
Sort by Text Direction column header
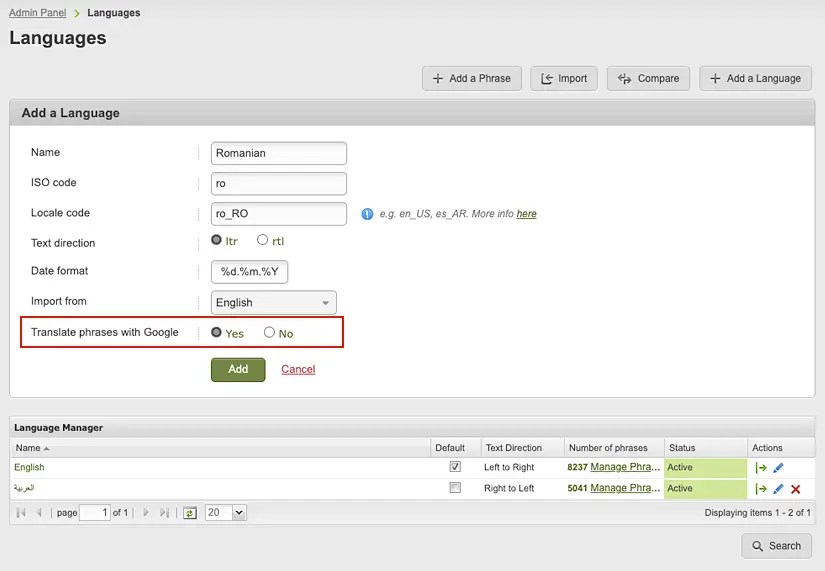(x=522, y=448)
